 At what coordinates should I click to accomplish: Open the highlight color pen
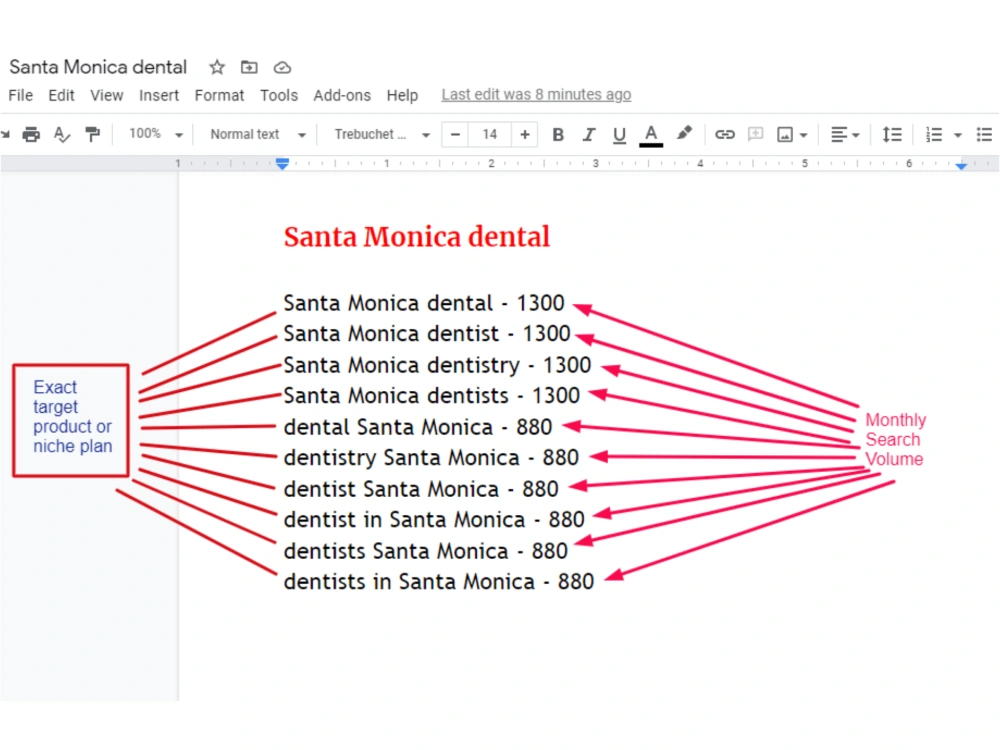click(684, 133)
